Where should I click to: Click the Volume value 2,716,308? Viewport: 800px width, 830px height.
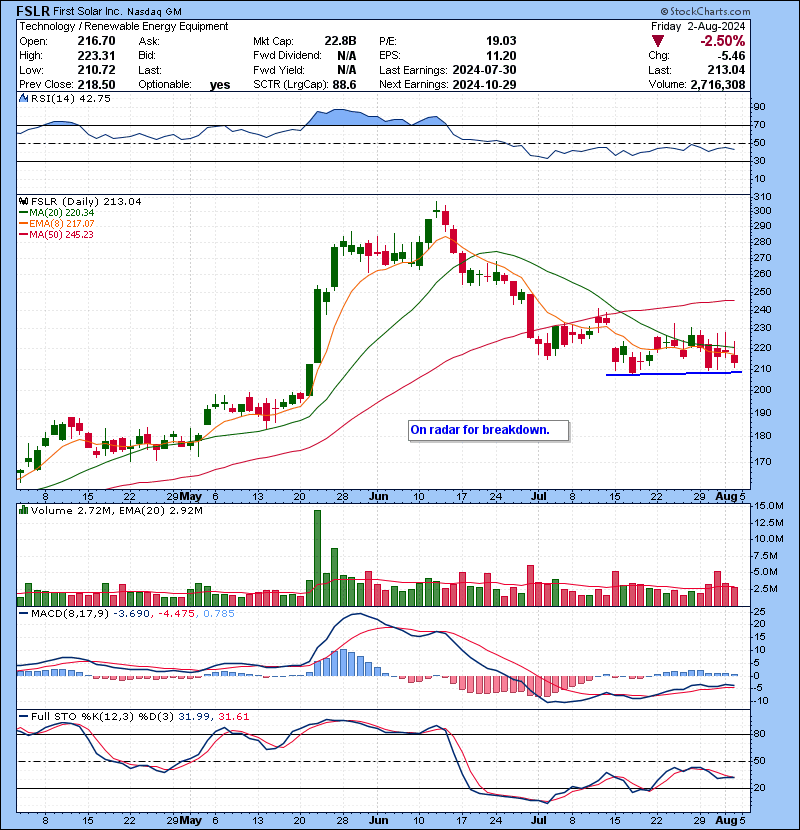coord(717,84)
